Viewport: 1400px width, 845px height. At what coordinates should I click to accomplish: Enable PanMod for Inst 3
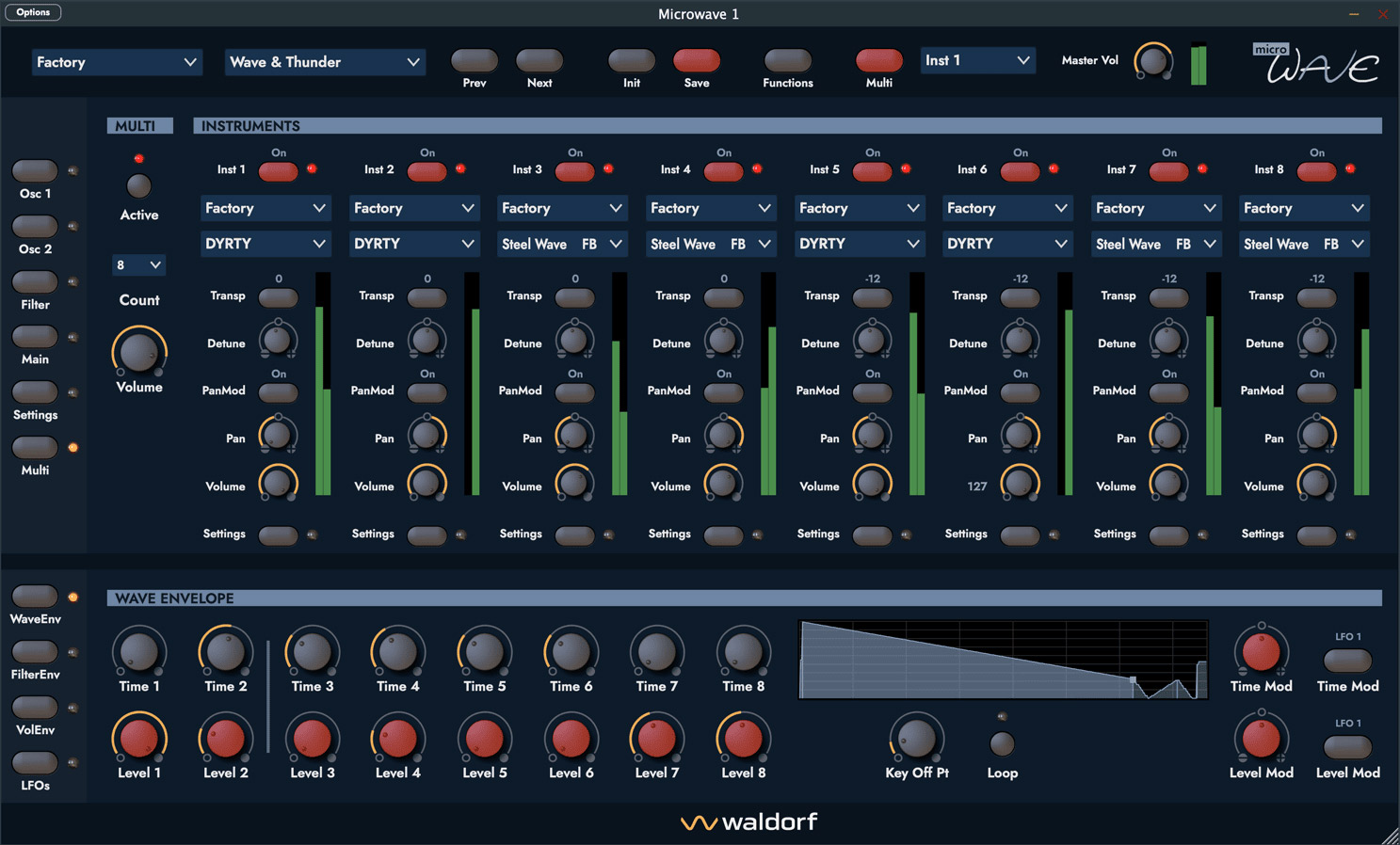click(x=574, y=392)
